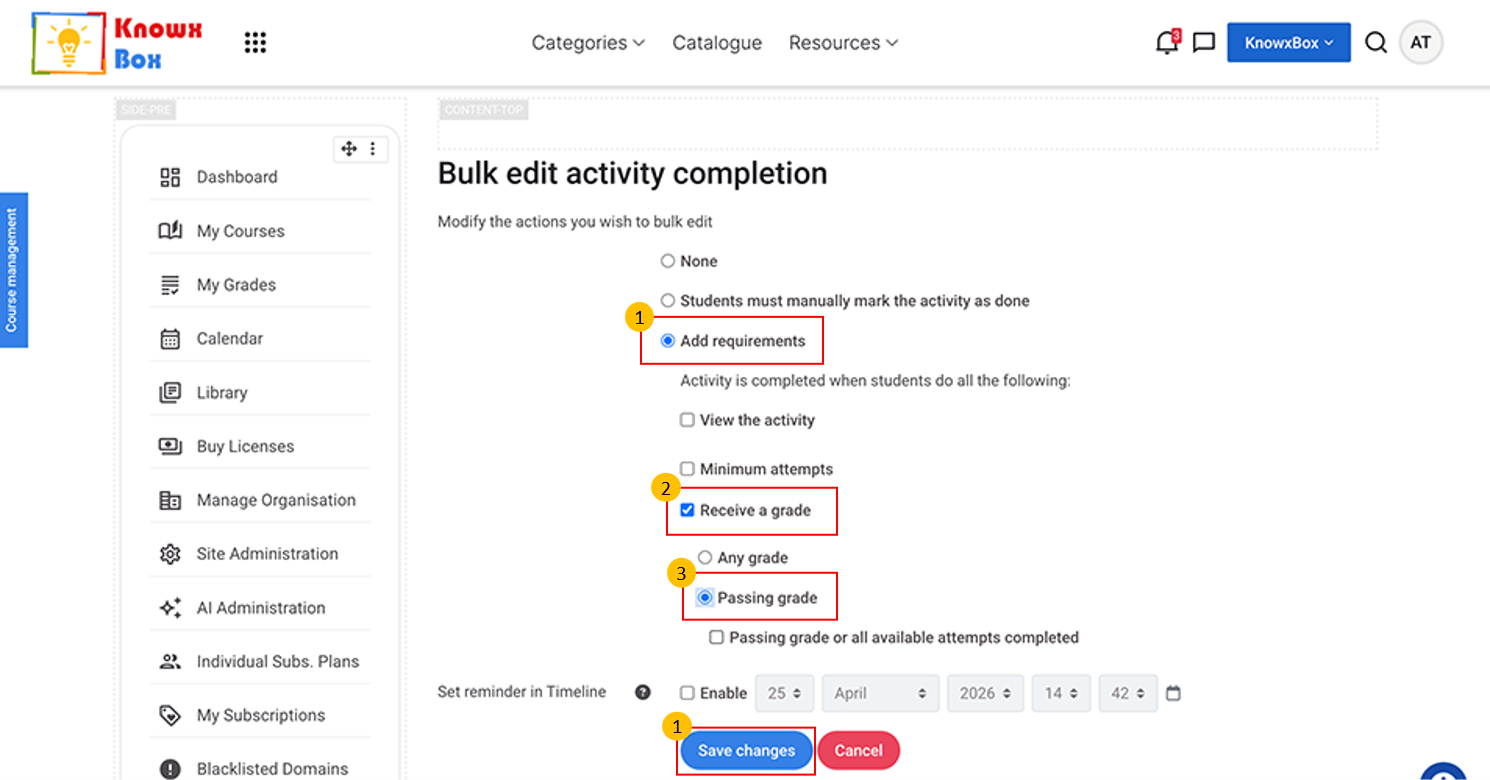Select the Any grade radio option
Screen dimensions: 1490x780
[705, 558]
